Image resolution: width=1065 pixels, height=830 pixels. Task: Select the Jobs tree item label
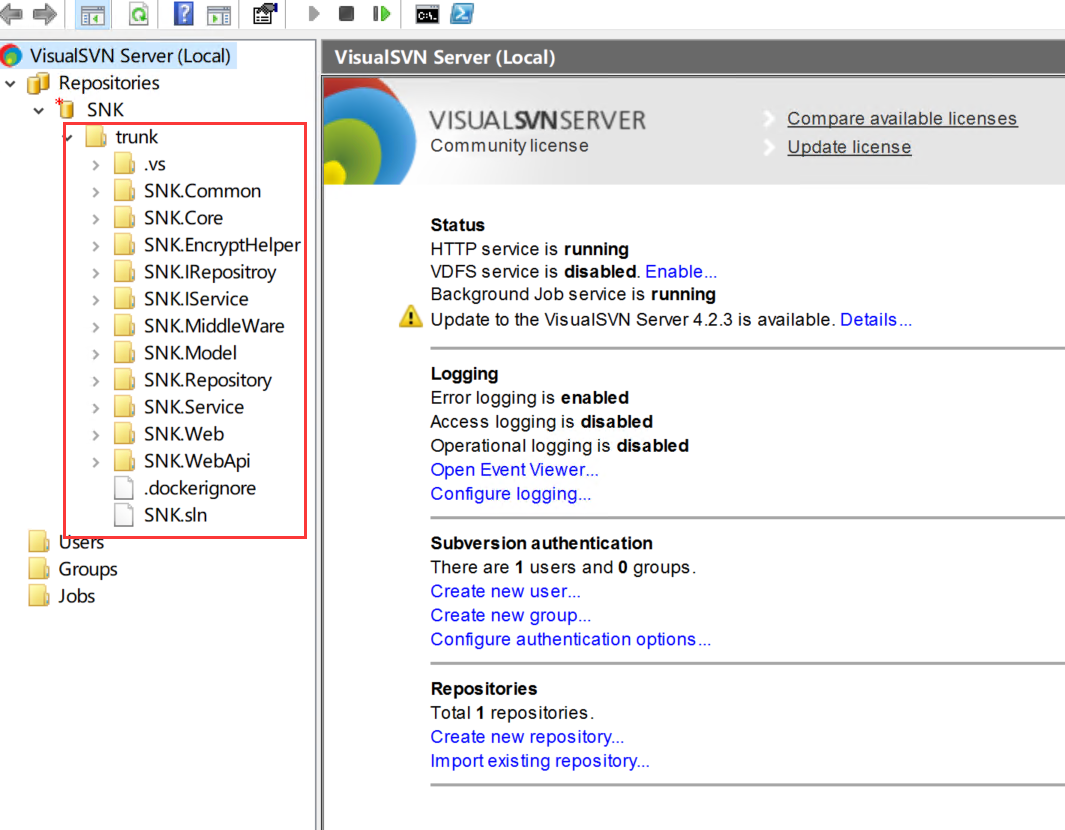tap(76, 596)
